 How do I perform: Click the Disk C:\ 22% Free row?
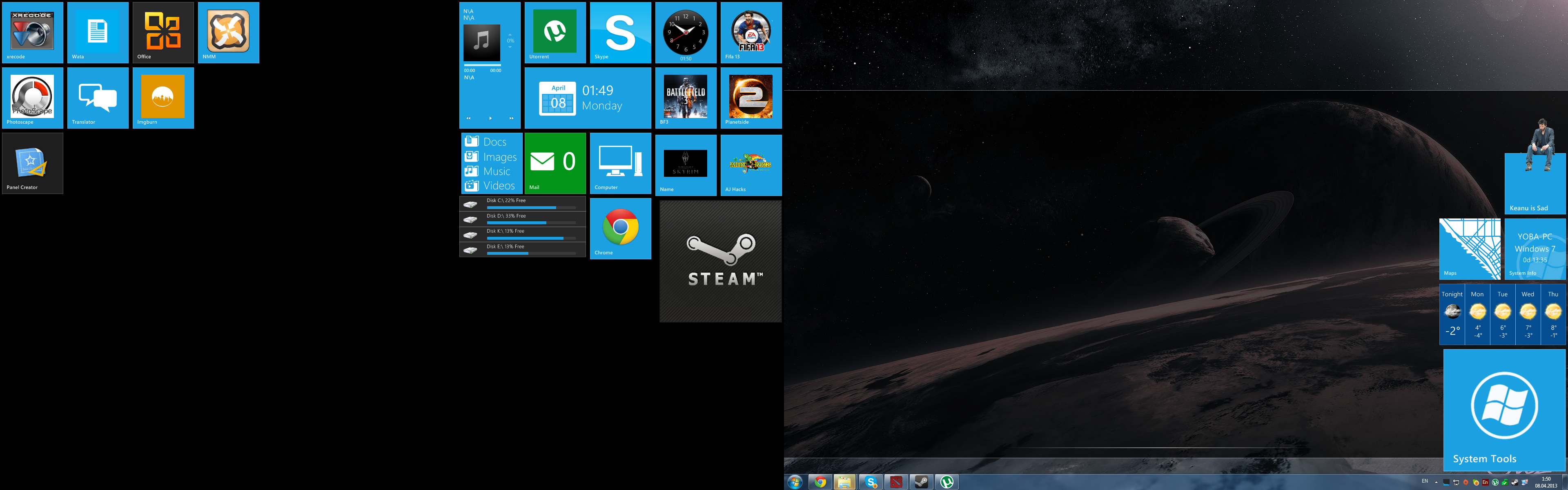[522, 204]
